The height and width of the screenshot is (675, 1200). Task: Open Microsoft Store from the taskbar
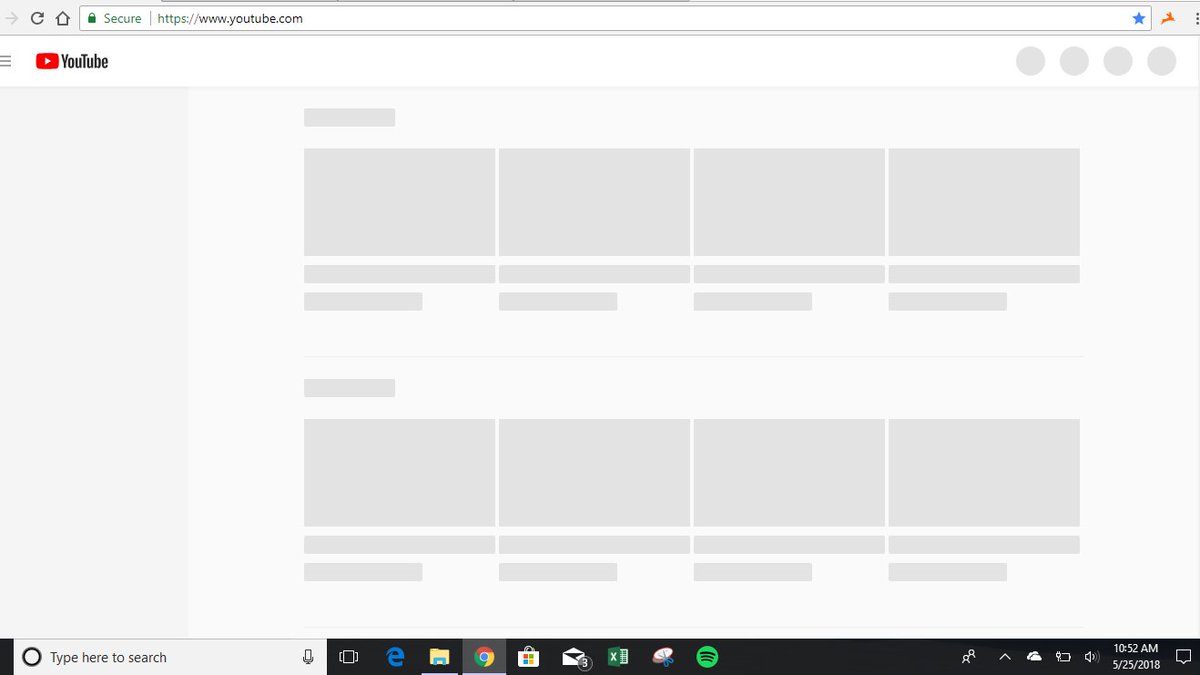(x=529, y=657)
